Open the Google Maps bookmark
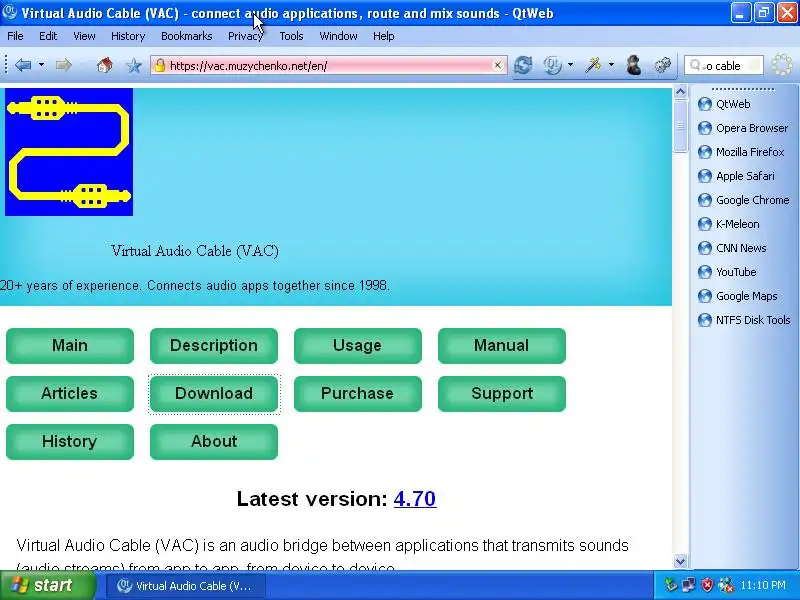This screenshot has height=600, width=800. [738, 296]
